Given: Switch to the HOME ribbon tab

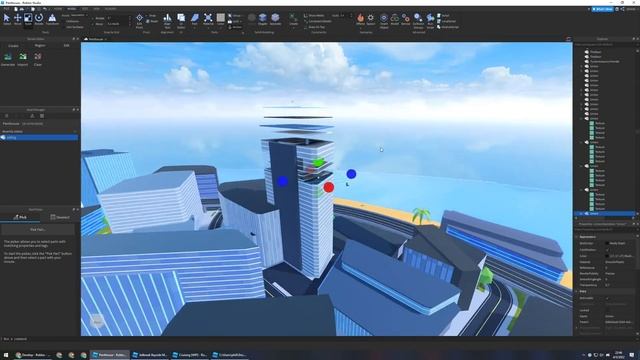Looking at the screenshot, I should pyautogui.click(x=58, y=9).
